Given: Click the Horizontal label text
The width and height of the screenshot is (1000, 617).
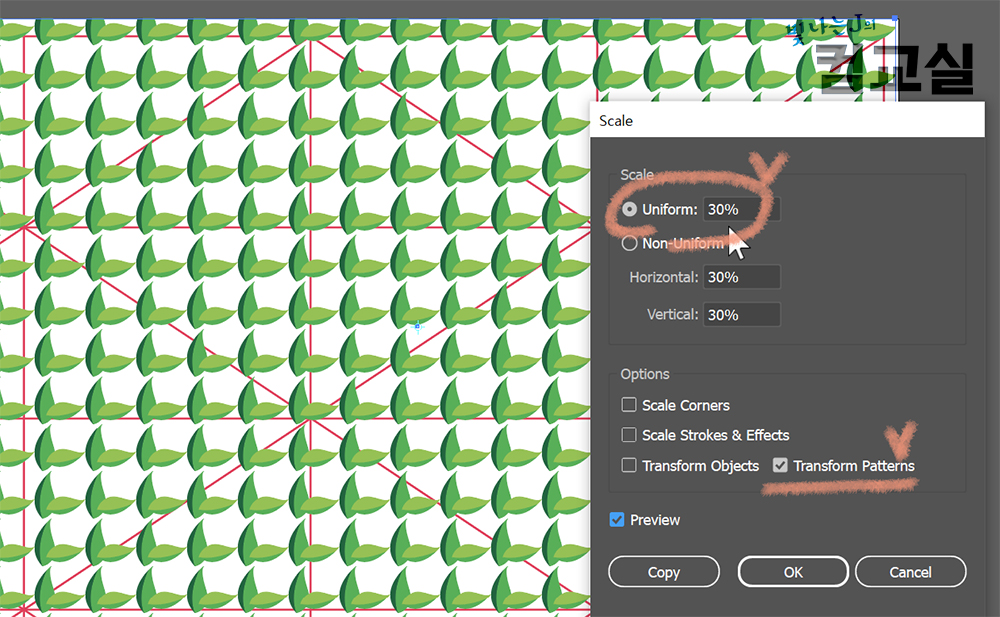Looking at the screenshot, I should point(663,277).
